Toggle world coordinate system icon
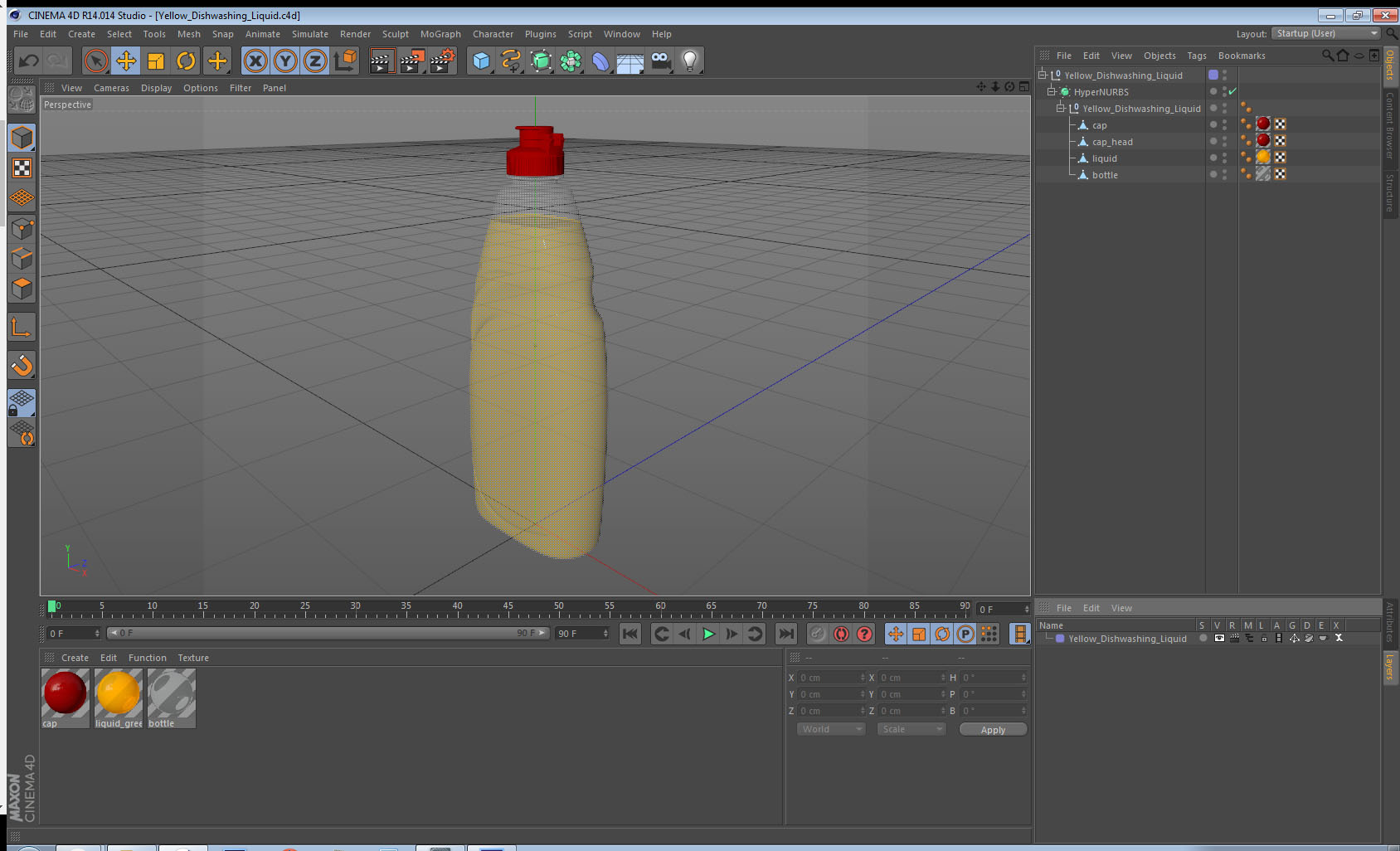This screenshot has width=1400, height=851. pos(345,61)
